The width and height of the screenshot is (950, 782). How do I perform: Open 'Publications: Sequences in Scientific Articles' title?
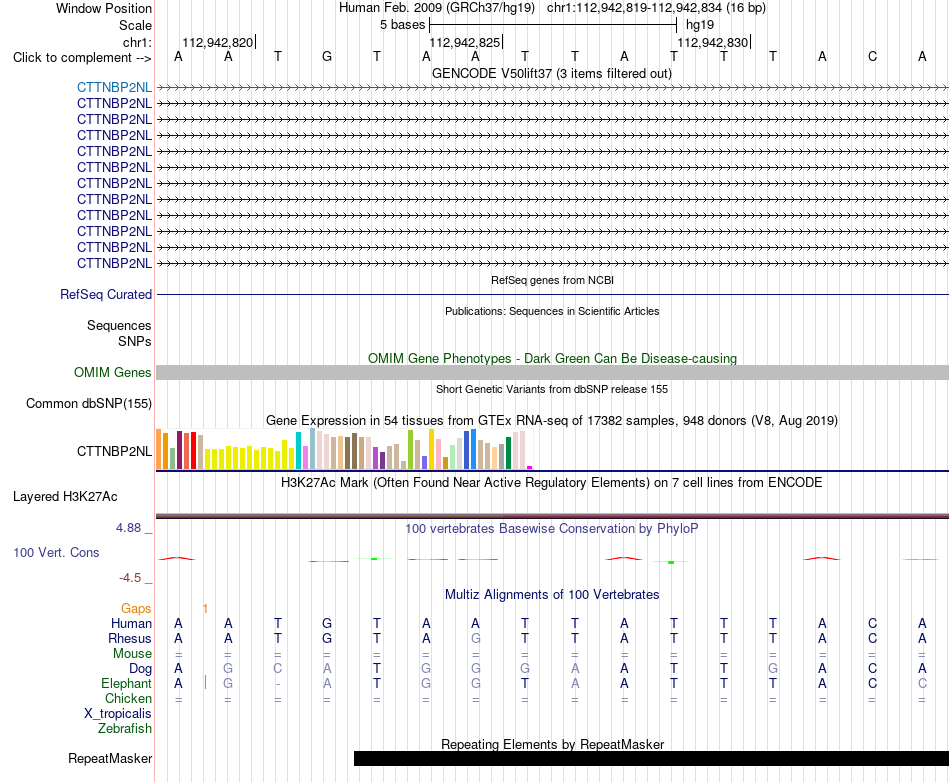click(552, 311)
